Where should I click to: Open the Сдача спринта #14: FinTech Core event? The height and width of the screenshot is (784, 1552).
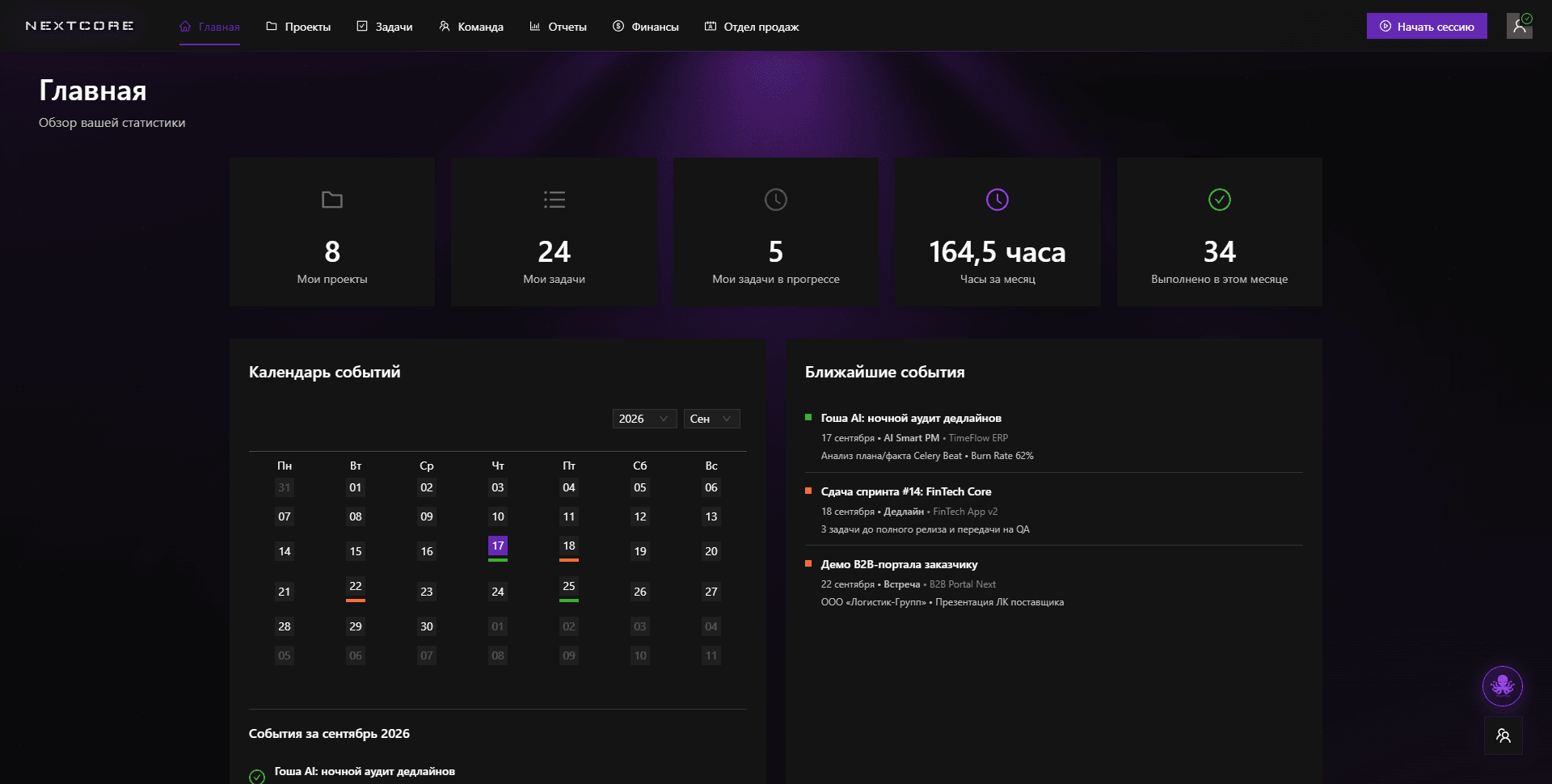click(x=906, y=491)
